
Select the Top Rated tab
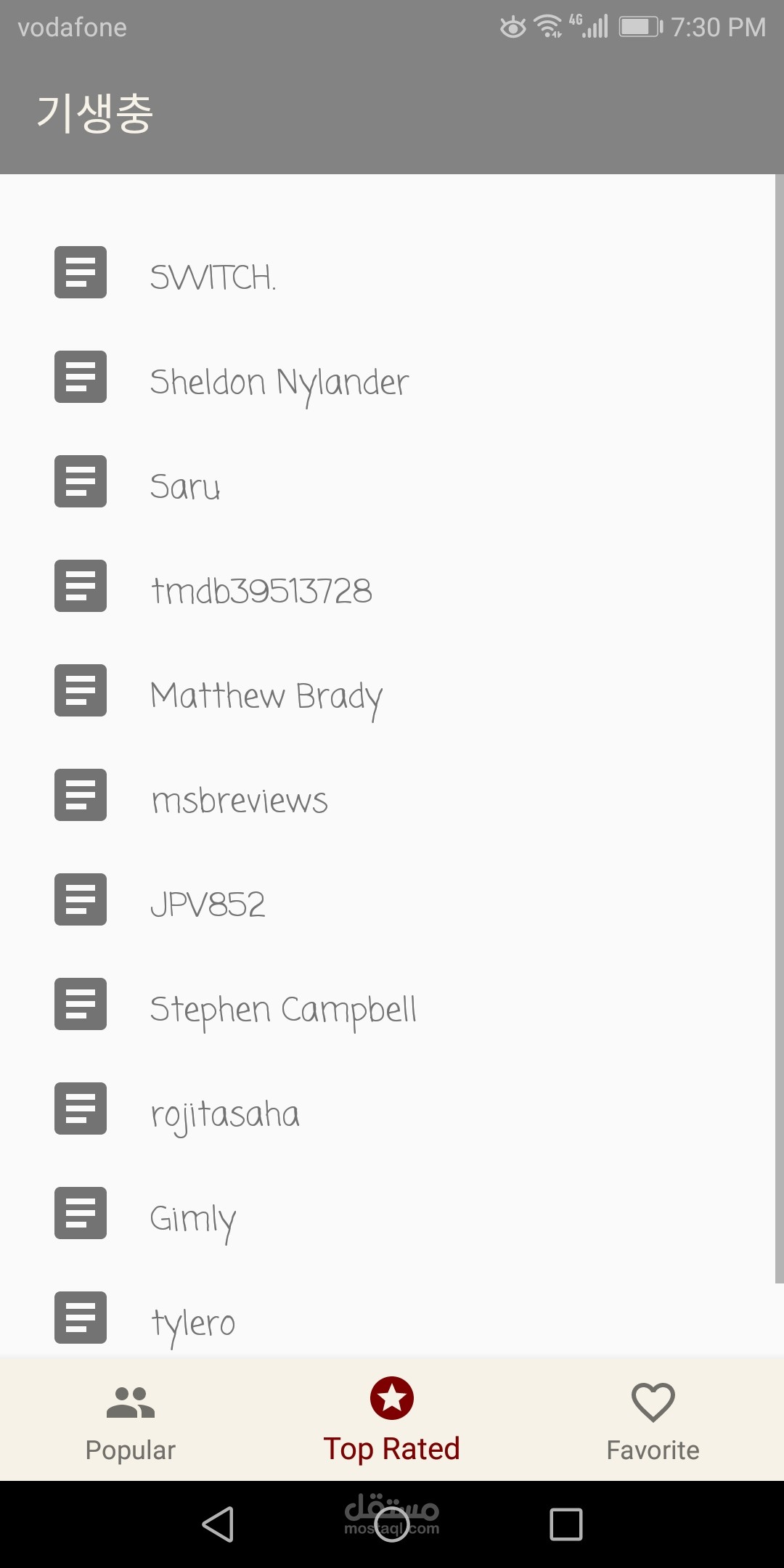(392, 1421)
